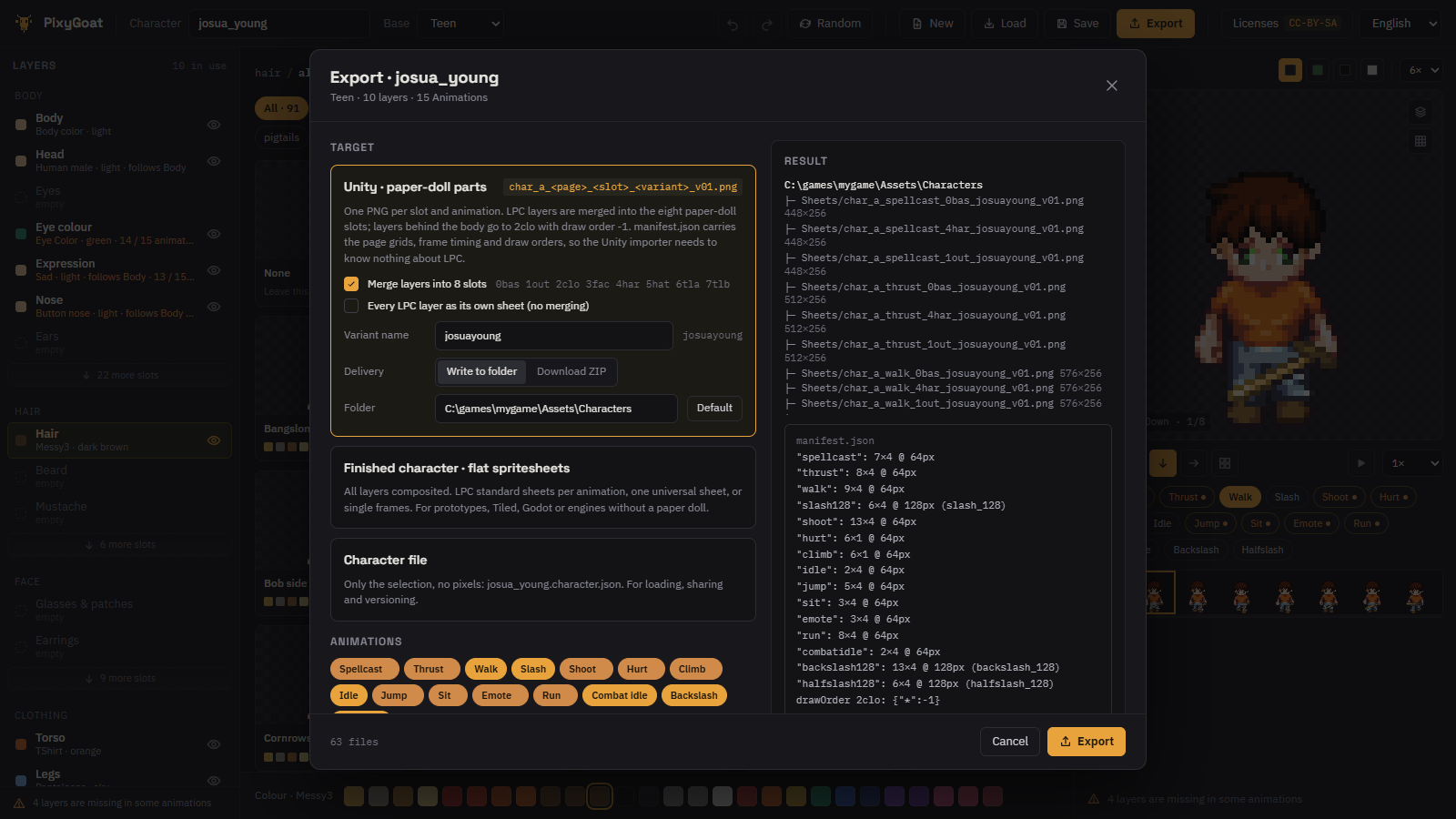1456x819 pixels.
Task: Expand the 22 more slots row
Action: pos(120,375)
